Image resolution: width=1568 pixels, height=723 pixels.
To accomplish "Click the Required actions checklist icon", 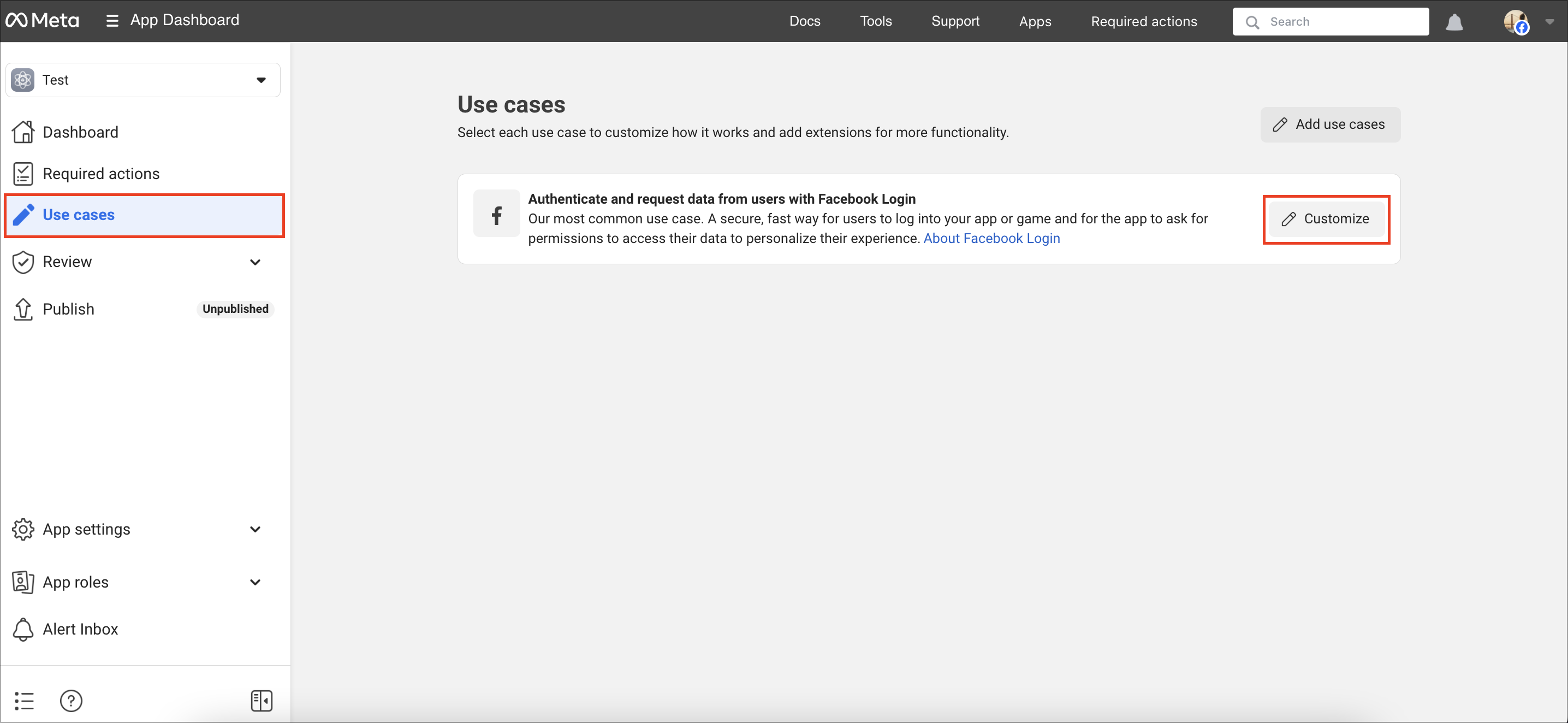I will [x=23, y=174].
